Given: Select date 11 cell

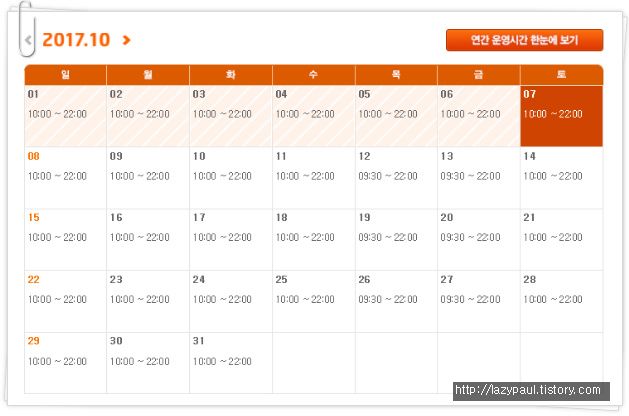Looking at the screenshot, I should pos(314,178).
